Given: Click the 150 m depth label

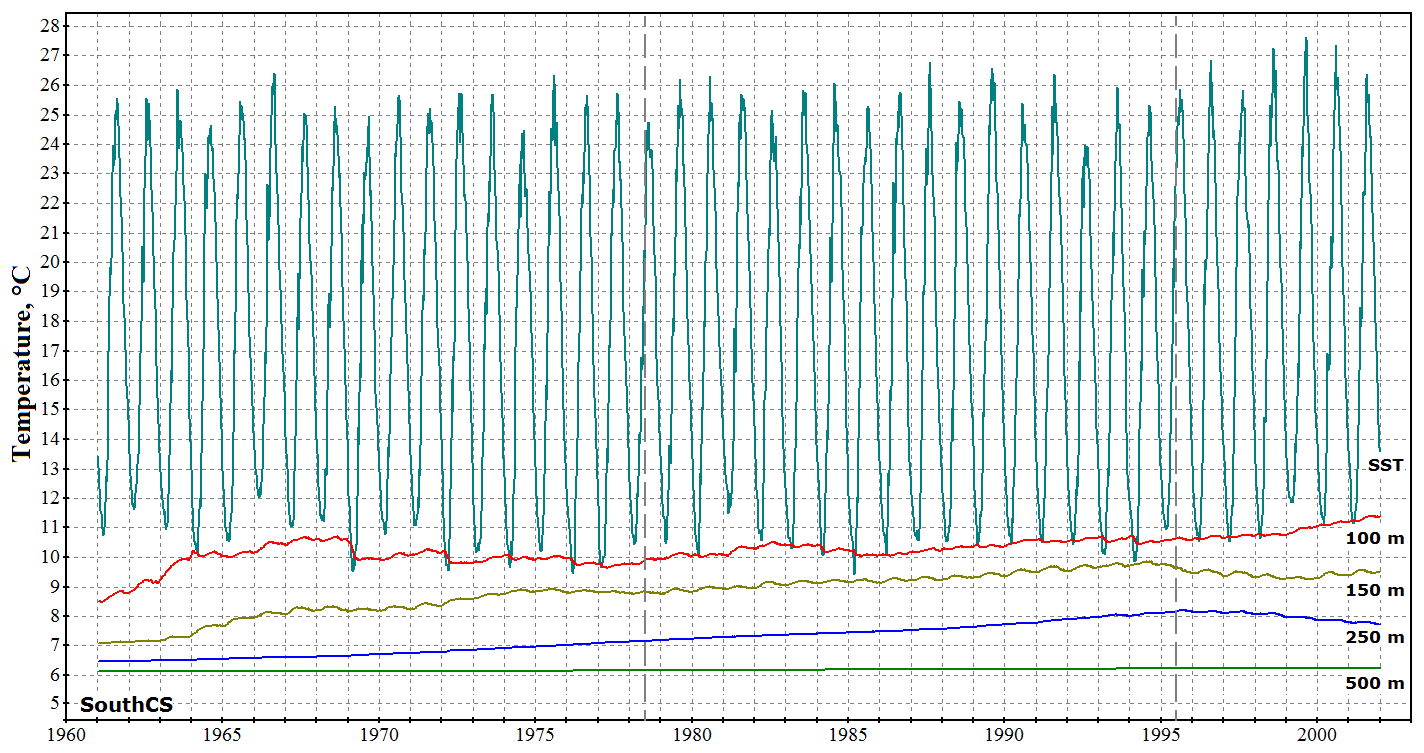Looking at the screenshot, I should [x=1376, y=590].
